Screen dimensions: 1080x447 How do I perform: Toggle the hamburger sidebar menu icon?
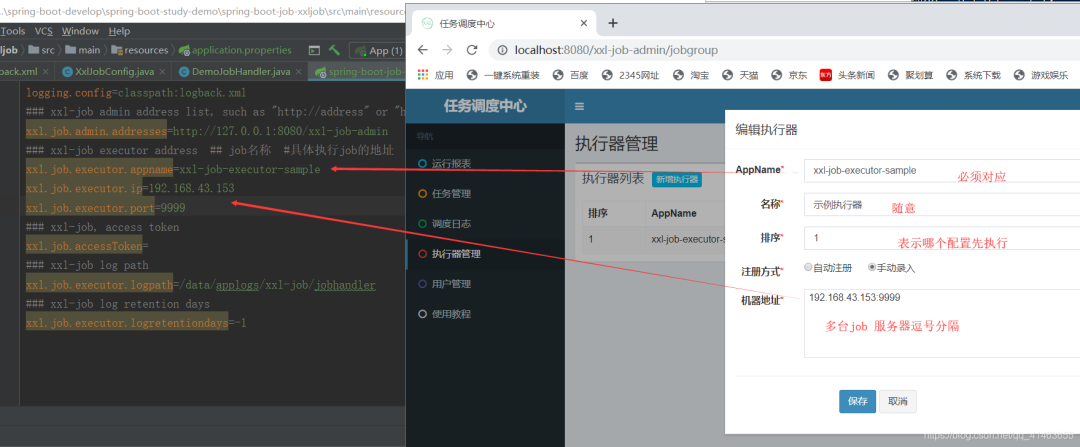coord(579,106)
